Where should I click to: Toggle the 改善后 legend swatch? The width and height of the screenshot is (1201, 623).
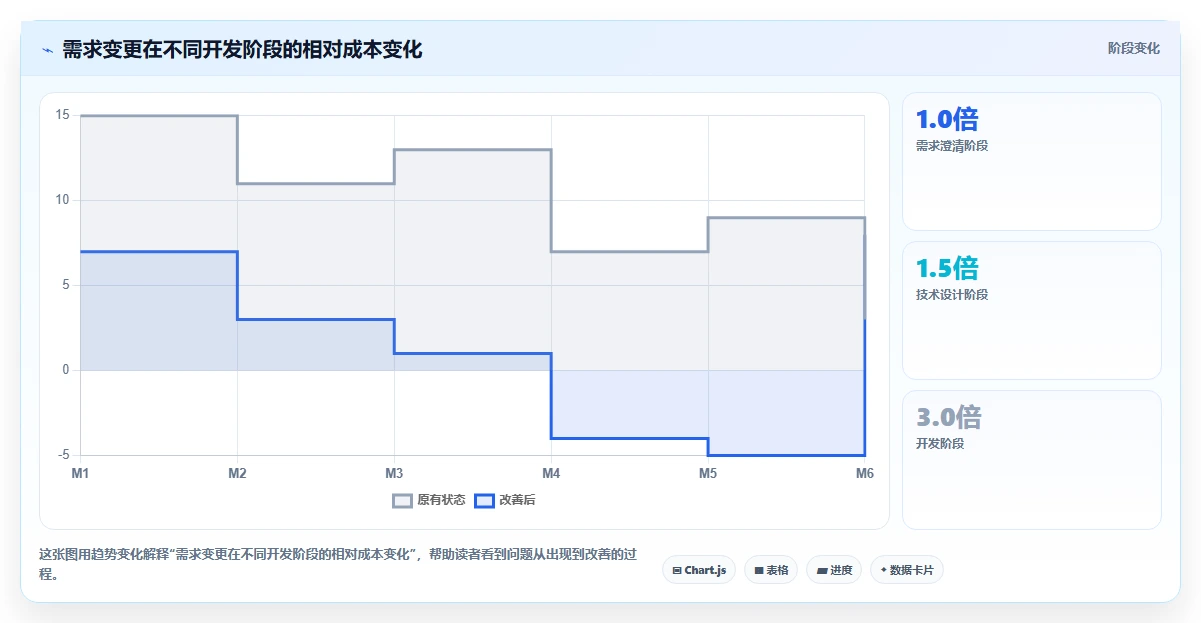click(484, 500)
